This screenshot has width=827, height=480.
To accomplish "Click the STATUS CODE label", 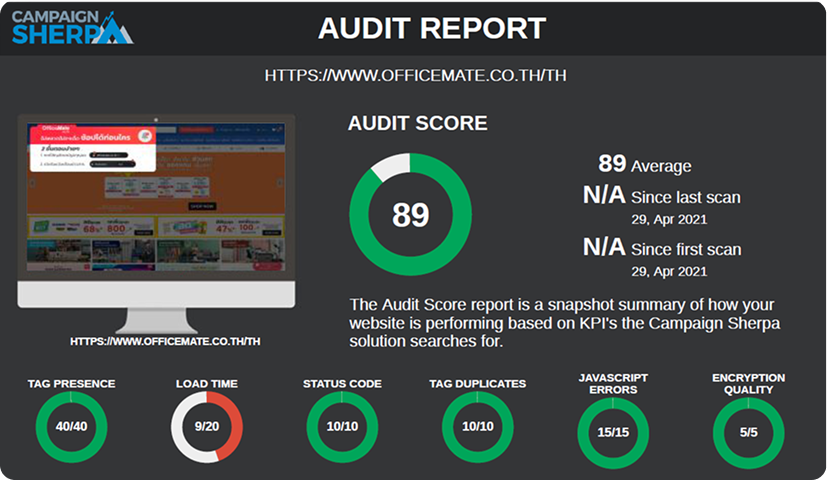I will click(x=342, y=383).
